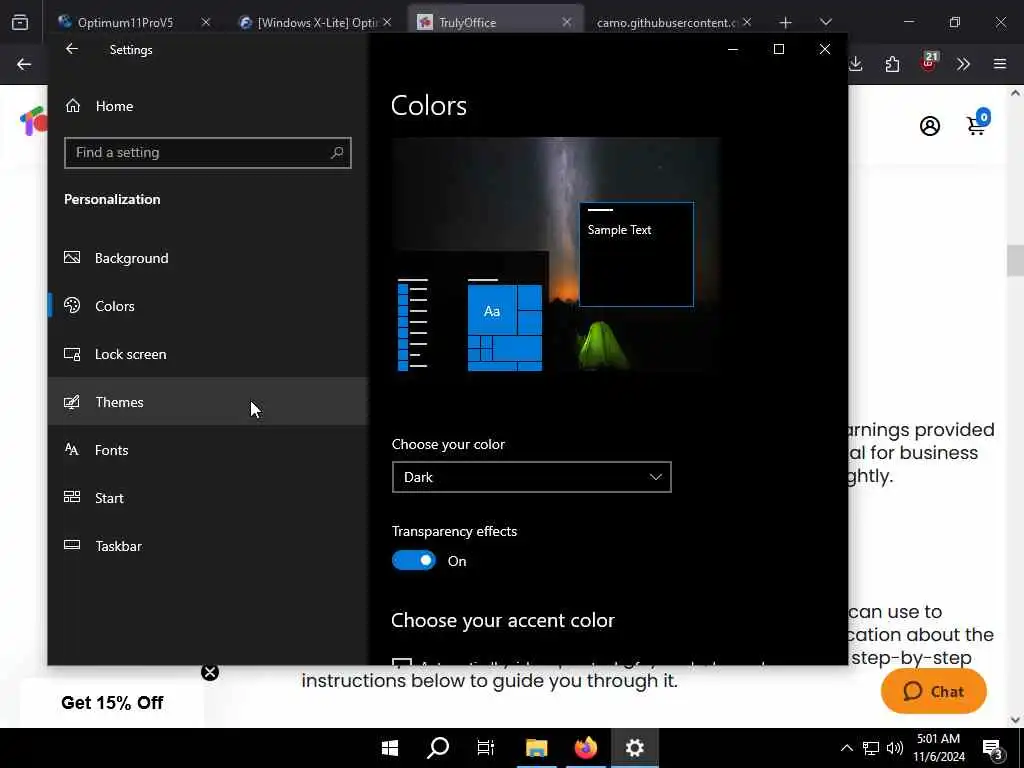This screenshot has width=1024, height=768.
Task: Maximize the Settings window
Action: click(778, 49)
